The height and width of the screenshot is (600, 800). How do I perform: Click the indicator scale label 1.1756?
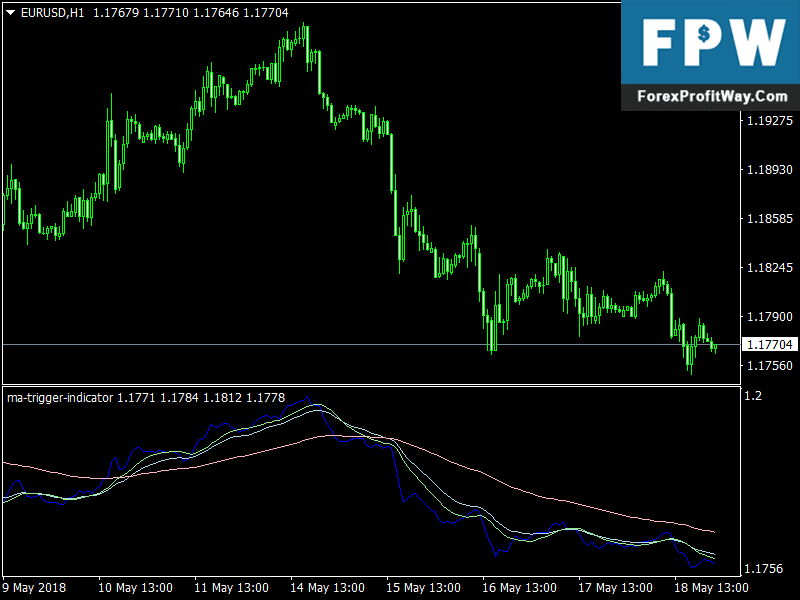763,568
